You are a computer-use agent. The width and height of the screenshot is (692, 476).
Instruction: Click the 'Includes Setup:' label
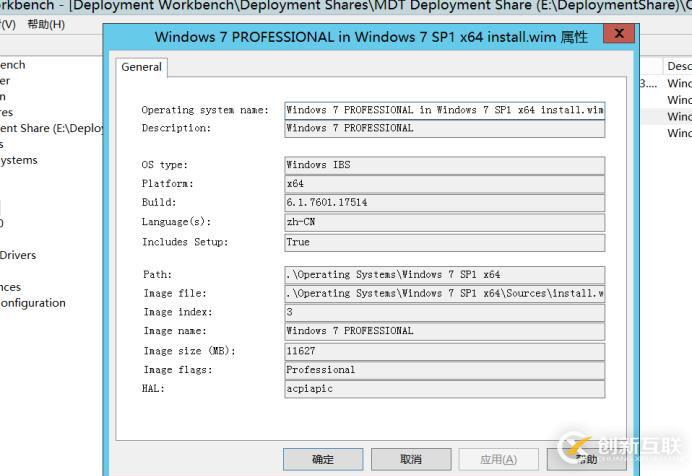[185, 242]
